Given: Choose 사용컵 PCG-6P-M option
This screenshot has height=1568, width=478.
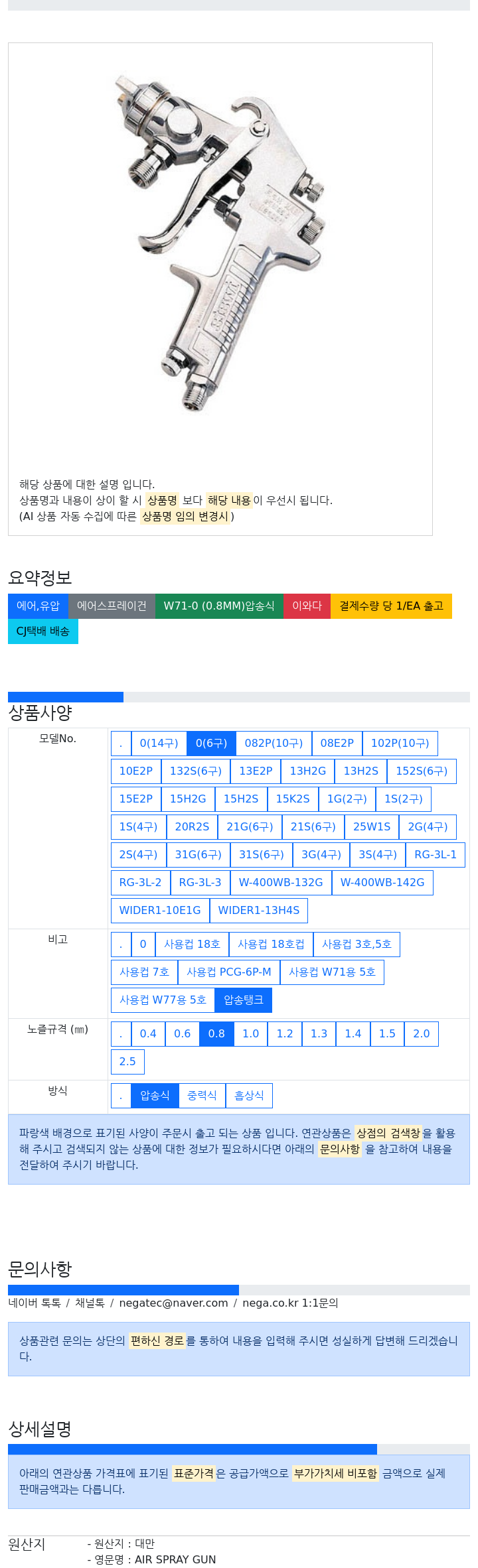Looking at the screenshot, I should 228,972.
